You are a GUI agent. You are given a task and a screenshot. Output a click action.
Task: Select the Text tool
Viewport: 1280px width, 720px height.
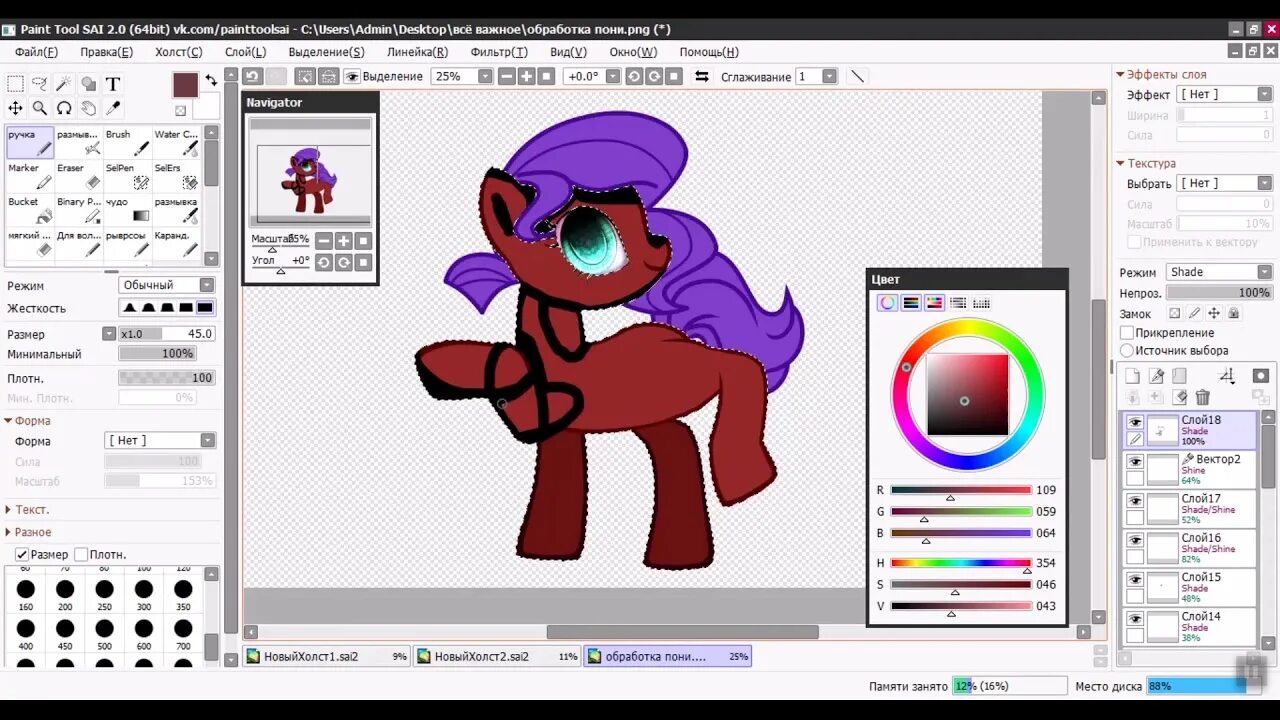(x=113, y=84)
